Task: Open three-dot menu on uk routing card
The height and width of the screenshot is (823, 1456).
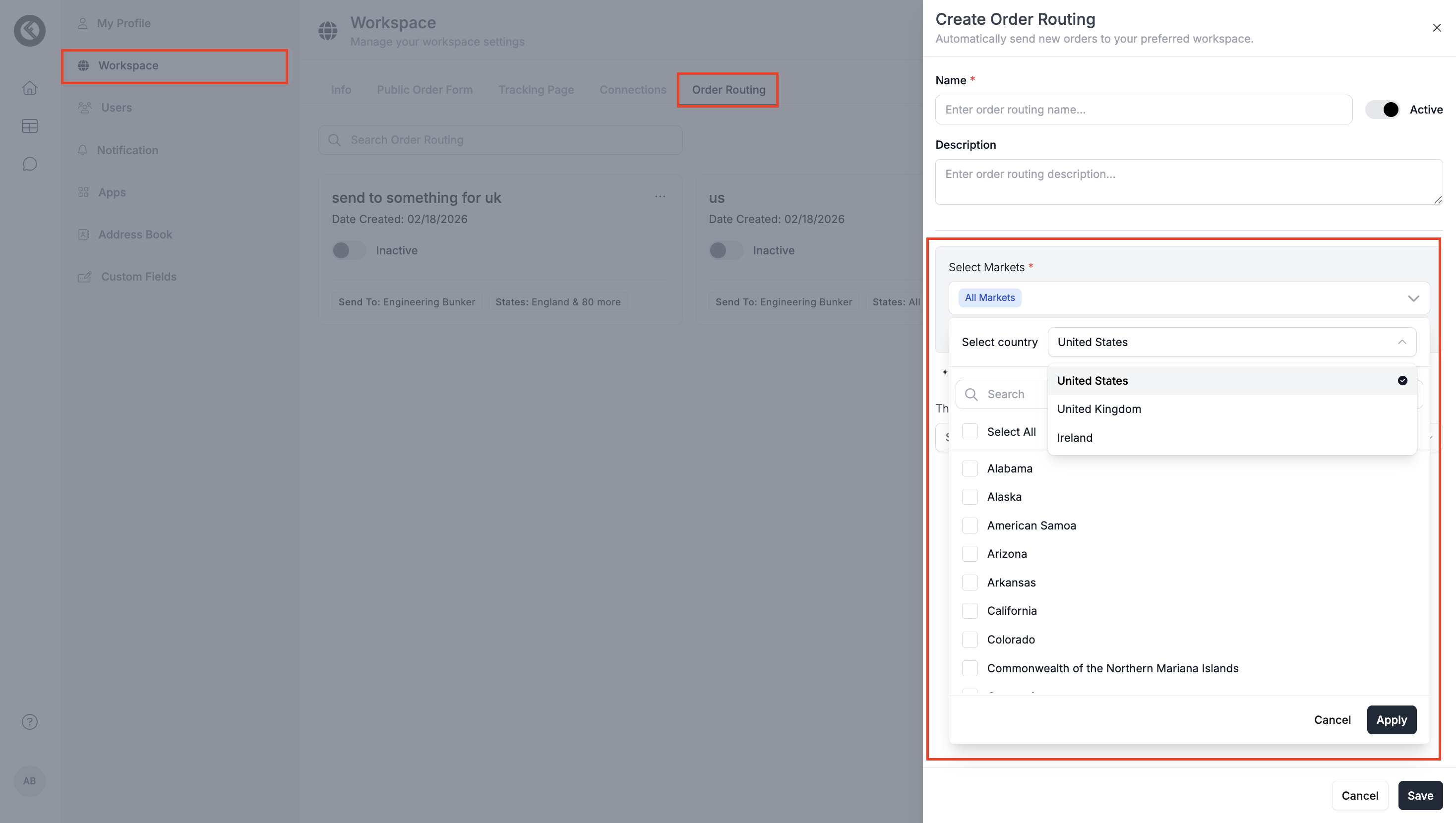Action: coord(660,197)
